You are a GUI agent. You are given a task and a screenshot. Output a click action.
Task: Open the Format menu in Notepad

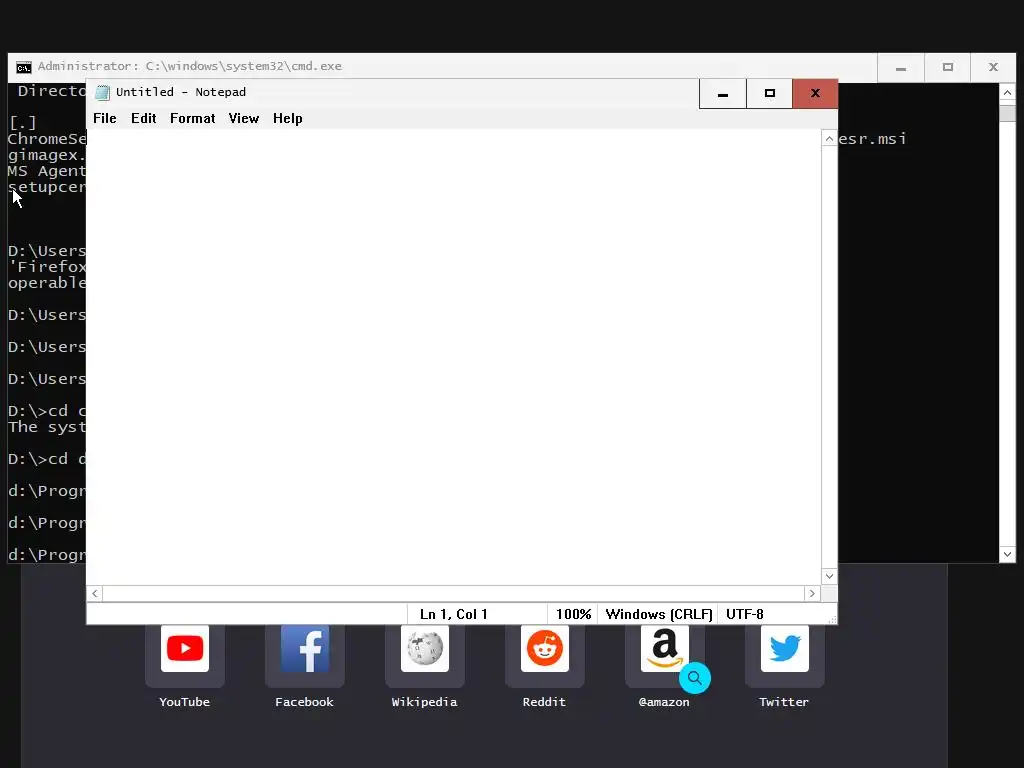point(192,118)
